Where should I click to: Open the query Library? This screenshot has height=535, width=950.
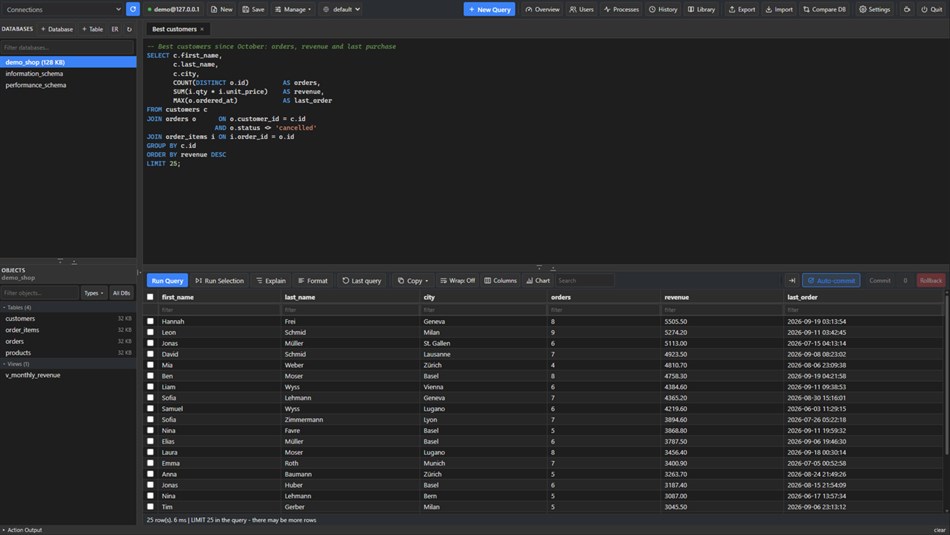point(701,9)
